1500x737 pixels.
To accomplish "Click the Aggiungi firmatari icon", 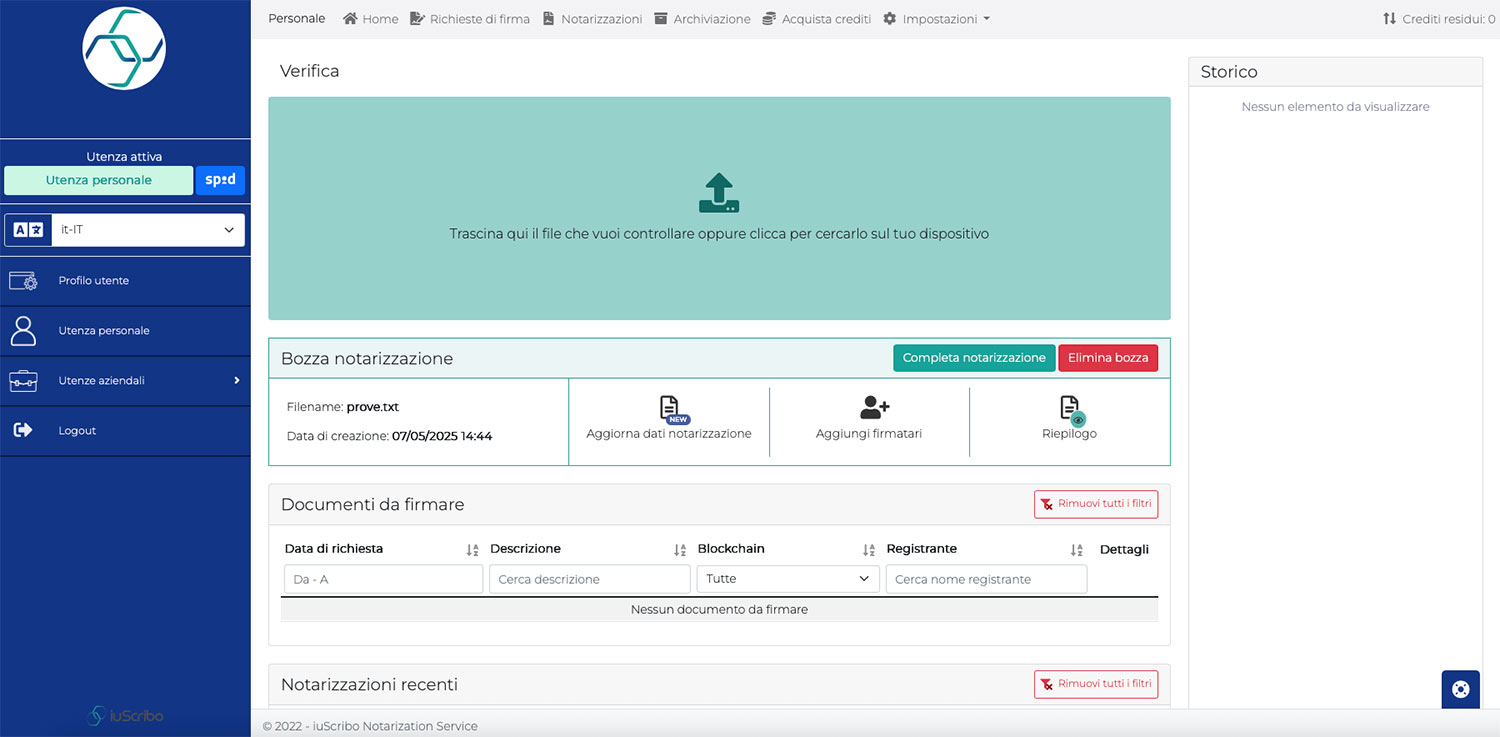I will pos(869,408).
